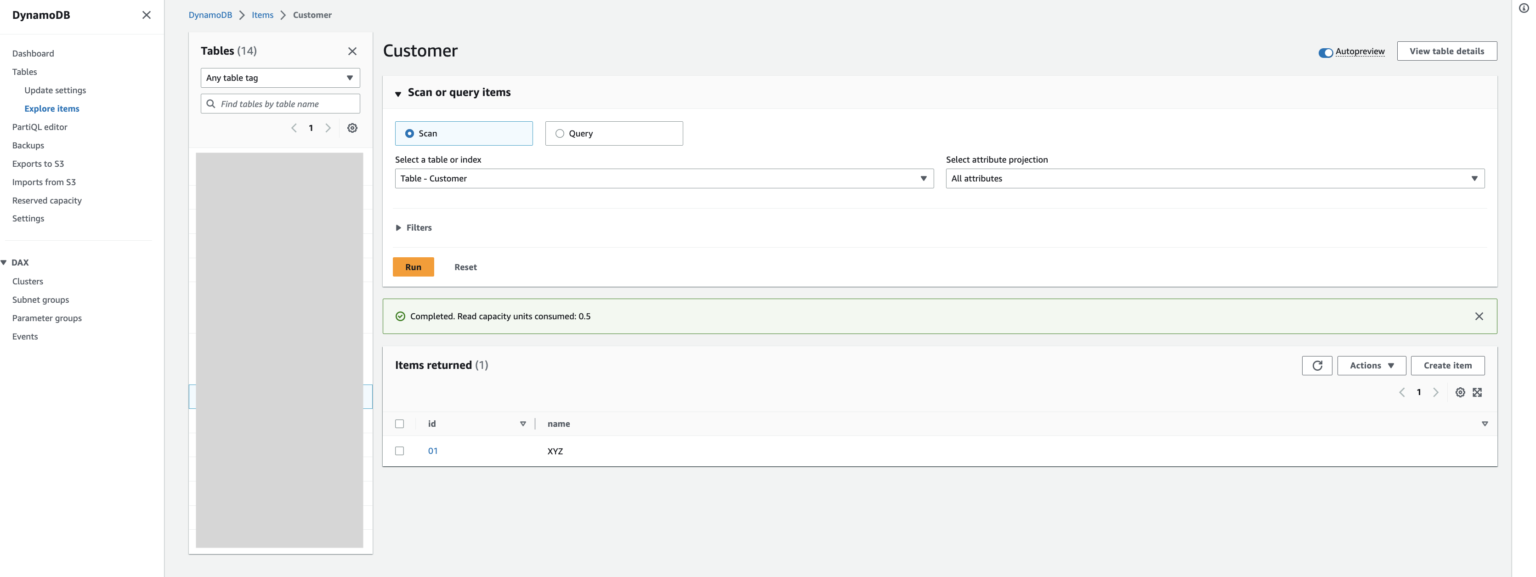Click the next page chevron for items
This screenshot has height=577, width=1536.
1436,392
